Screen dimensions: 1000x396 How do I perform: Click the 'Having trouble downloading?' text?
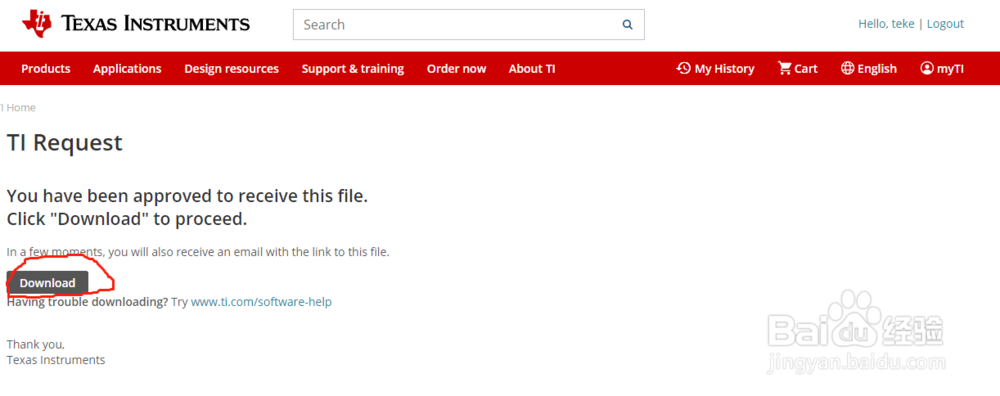(x=87, y=302)
